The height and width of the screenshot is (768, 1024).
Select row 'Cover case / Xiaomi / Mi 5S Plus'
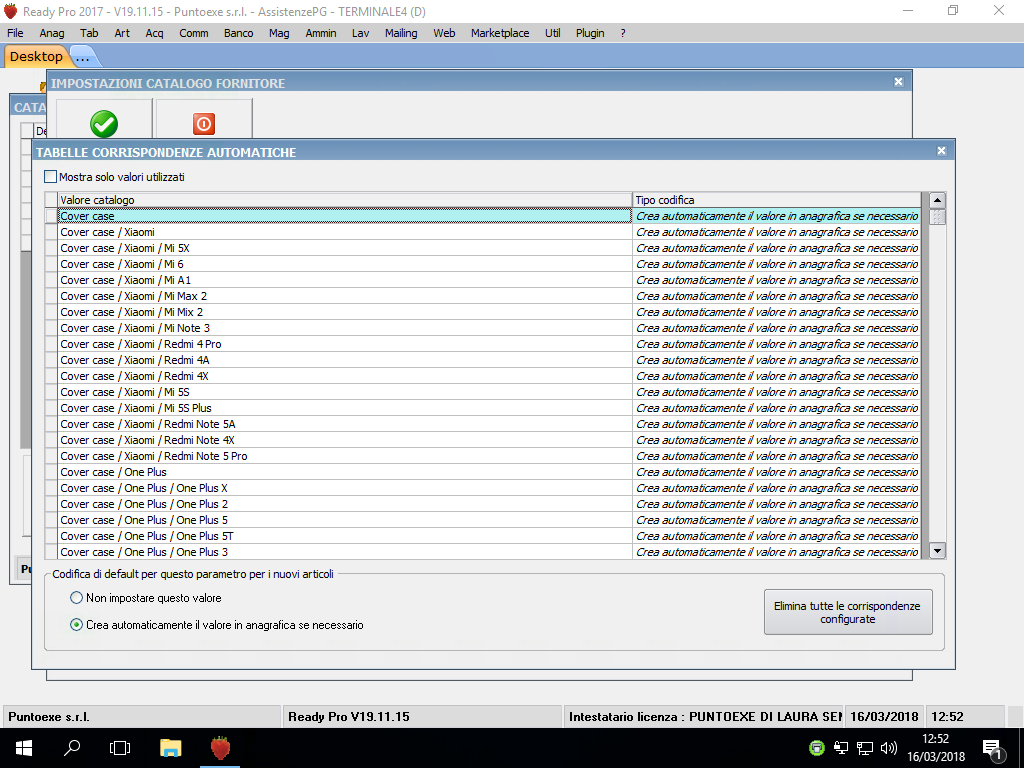345,408
